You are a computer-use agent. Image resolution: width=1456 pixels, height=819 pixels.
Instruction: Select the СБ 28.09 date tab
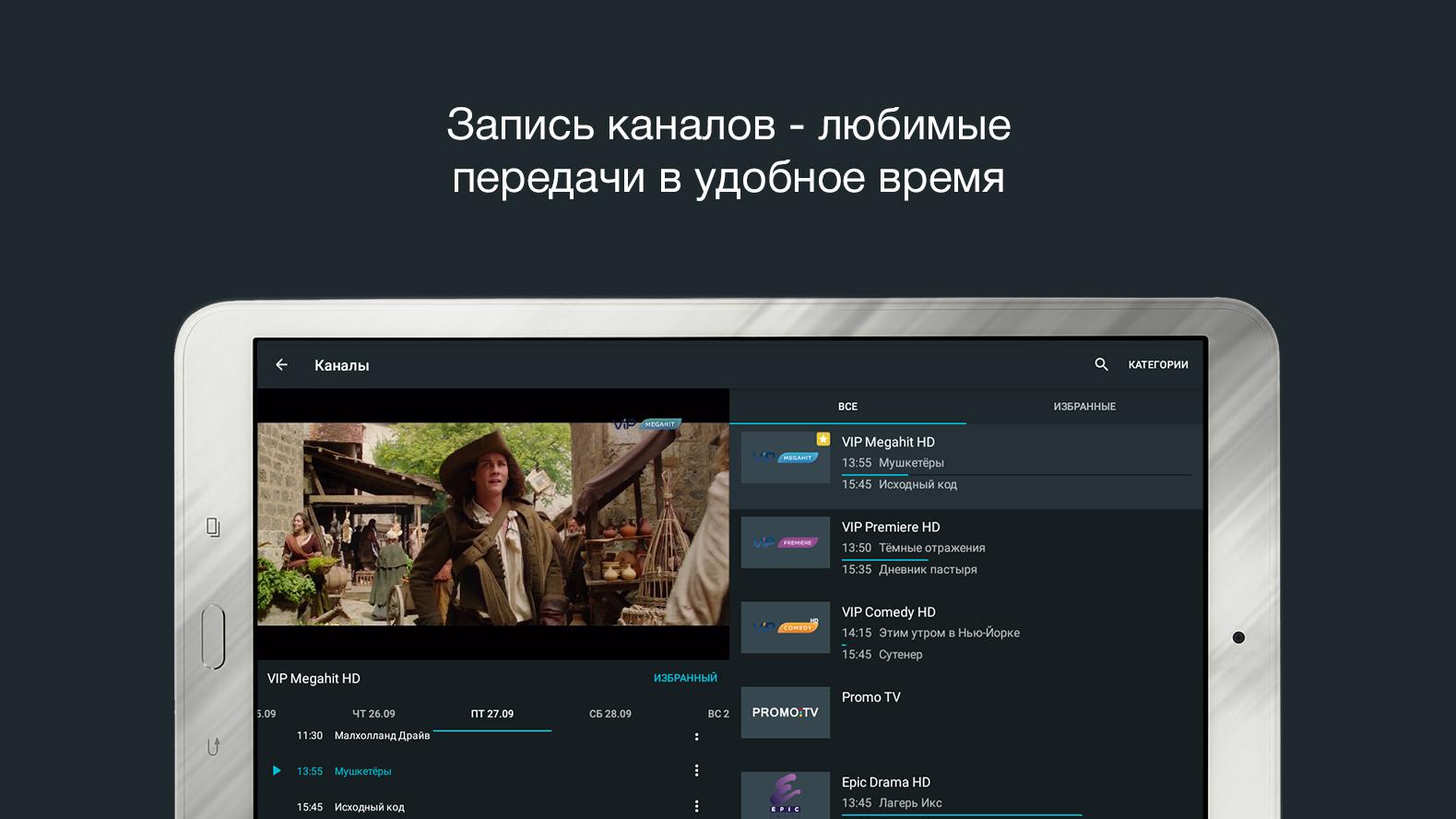pyautogui.click(x=610, y=714)
